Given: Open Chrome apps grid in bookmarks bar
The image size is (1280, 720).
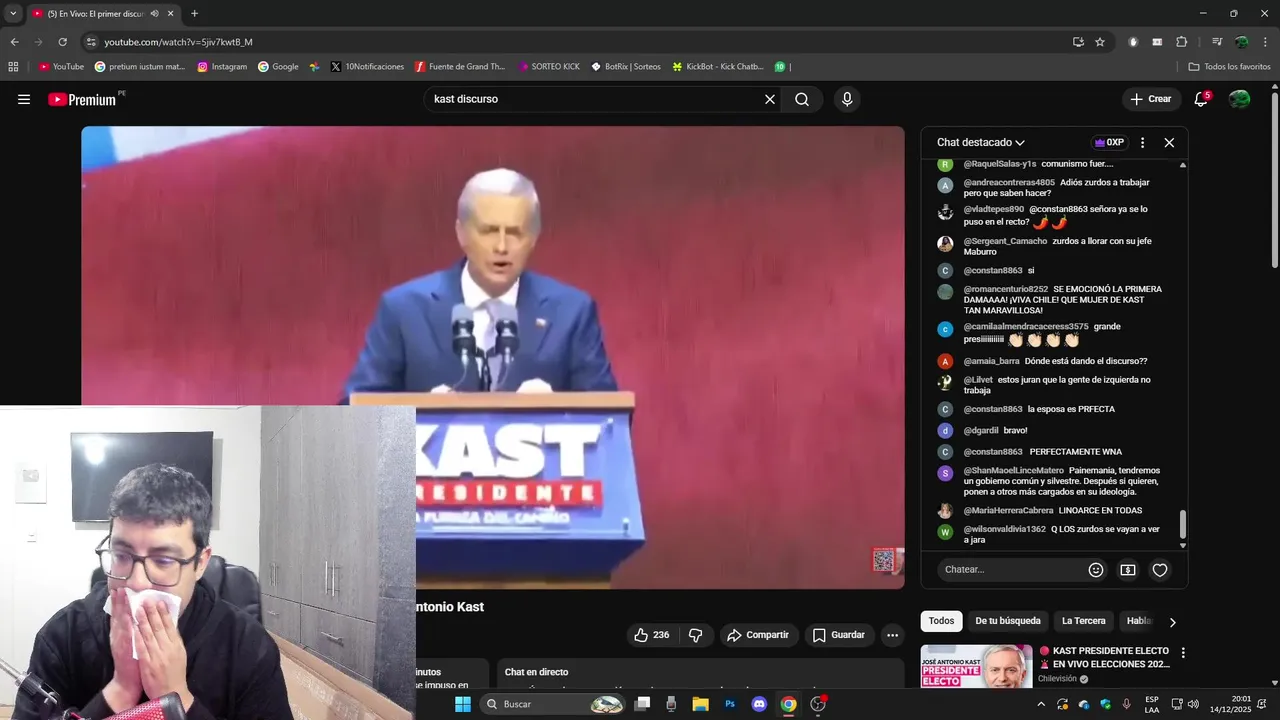Looking at the screenshot, I should coord(13,67).
